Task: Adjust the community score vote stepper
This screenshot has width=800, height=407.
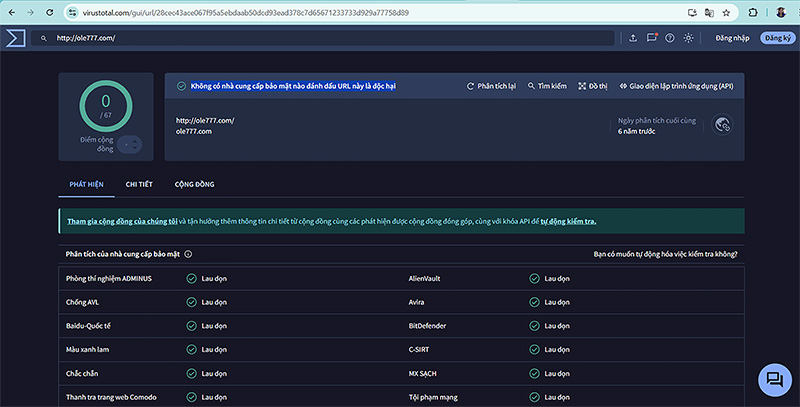Action: pos(130,145)
